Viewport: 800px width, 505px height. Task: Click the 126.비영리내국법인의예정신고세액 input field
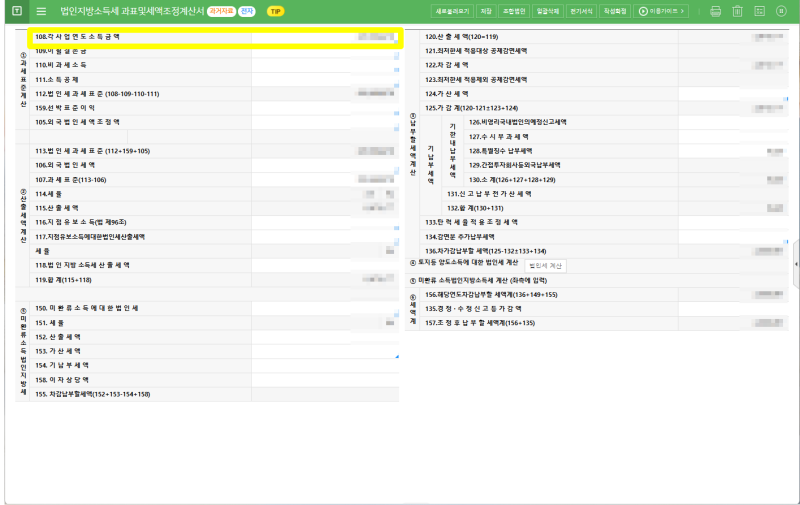tap(733, 122)
